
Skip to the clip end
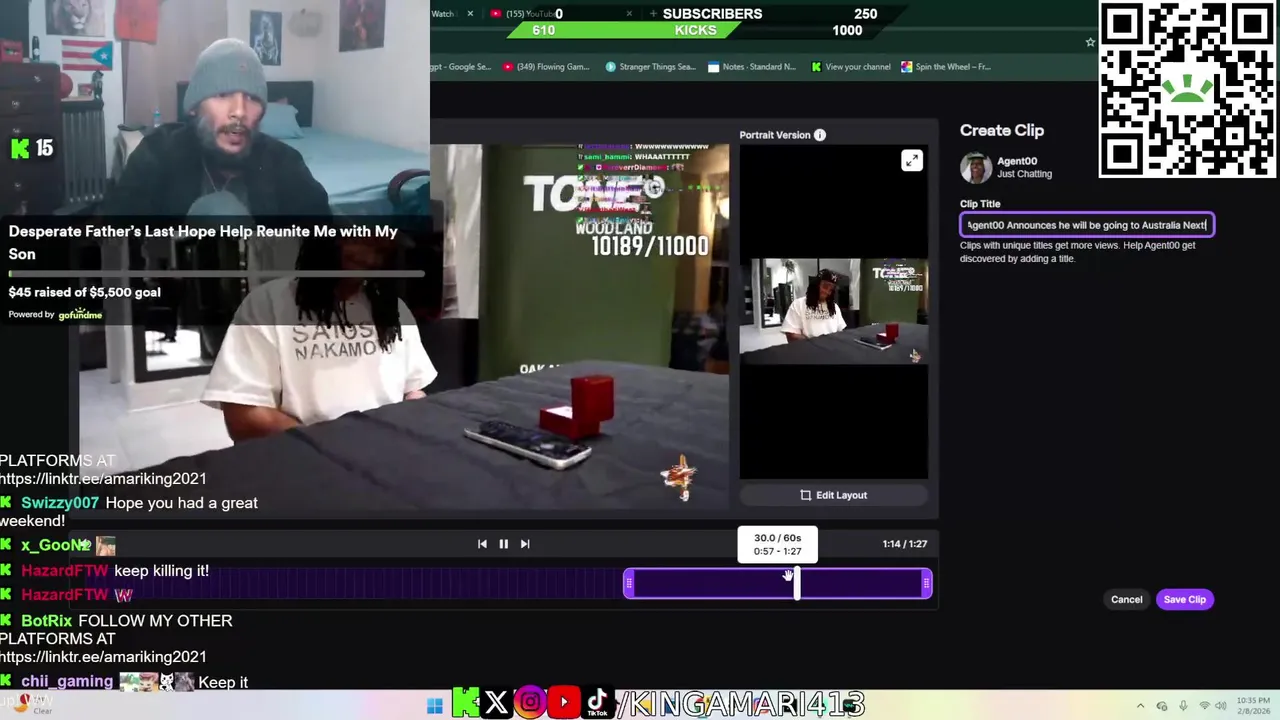tap(525, 544)
